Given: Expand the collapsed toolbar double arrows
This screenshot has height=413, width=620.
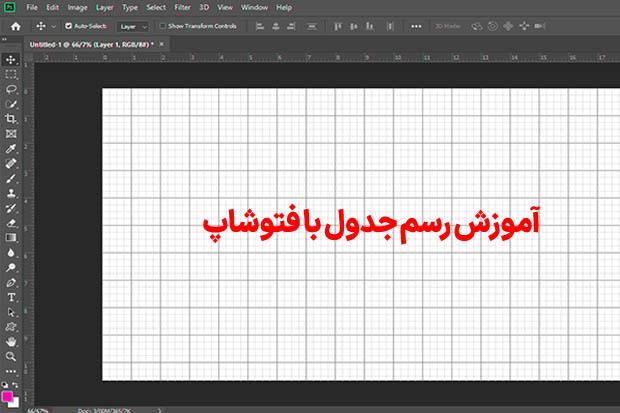Looking at the screenshot, I should coord(4,39).
